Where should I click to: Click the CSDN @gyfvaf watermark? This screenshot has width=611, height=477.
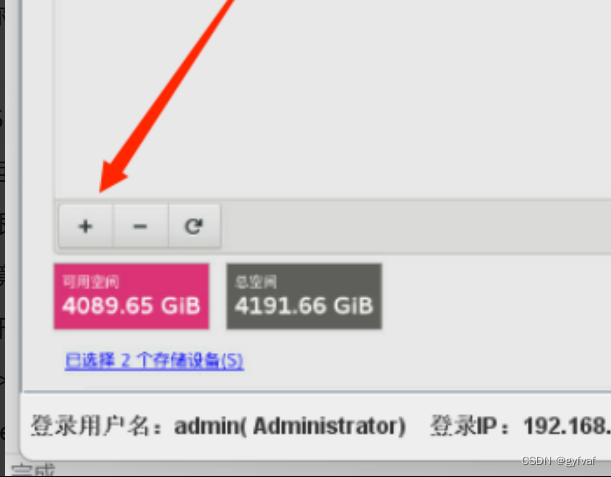click(558, 461)
